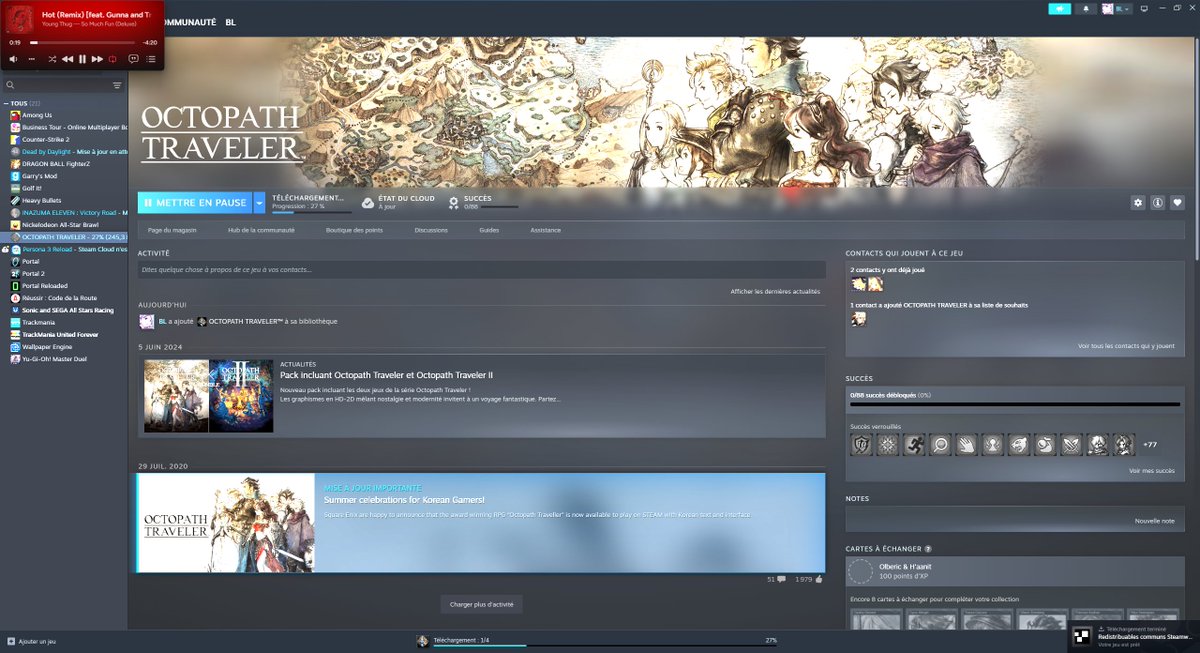
Task: Like the update with thumbs-up icon
Action: (819, 579)
